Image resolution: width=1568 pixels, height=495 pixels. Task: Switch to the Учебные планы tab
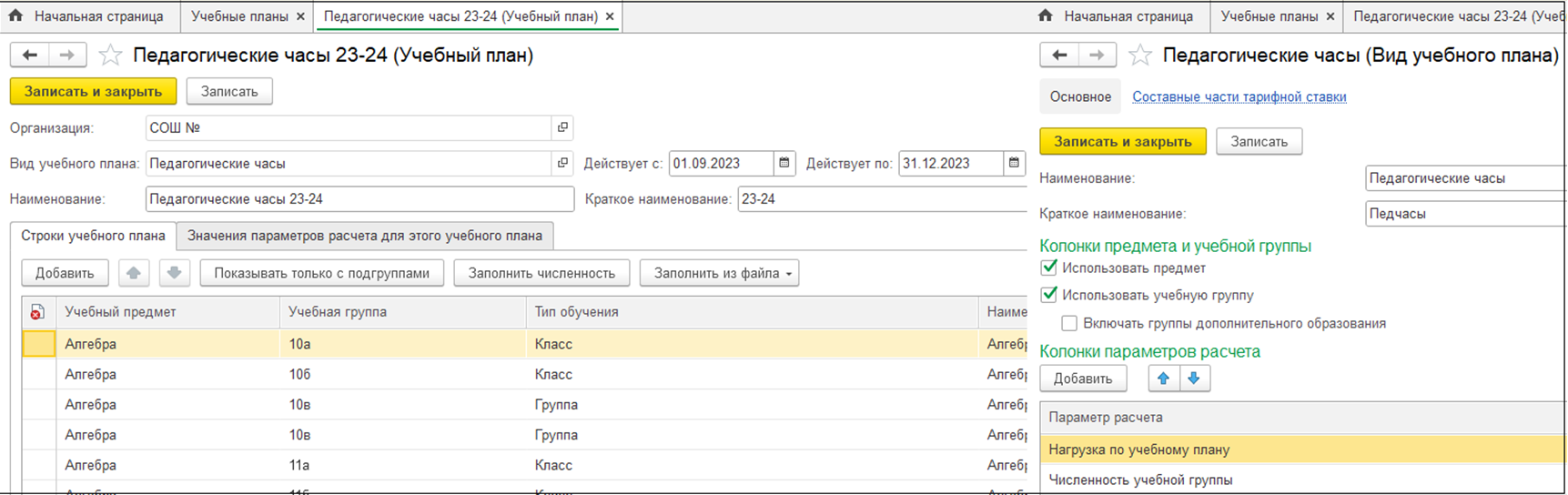point(239,16)
